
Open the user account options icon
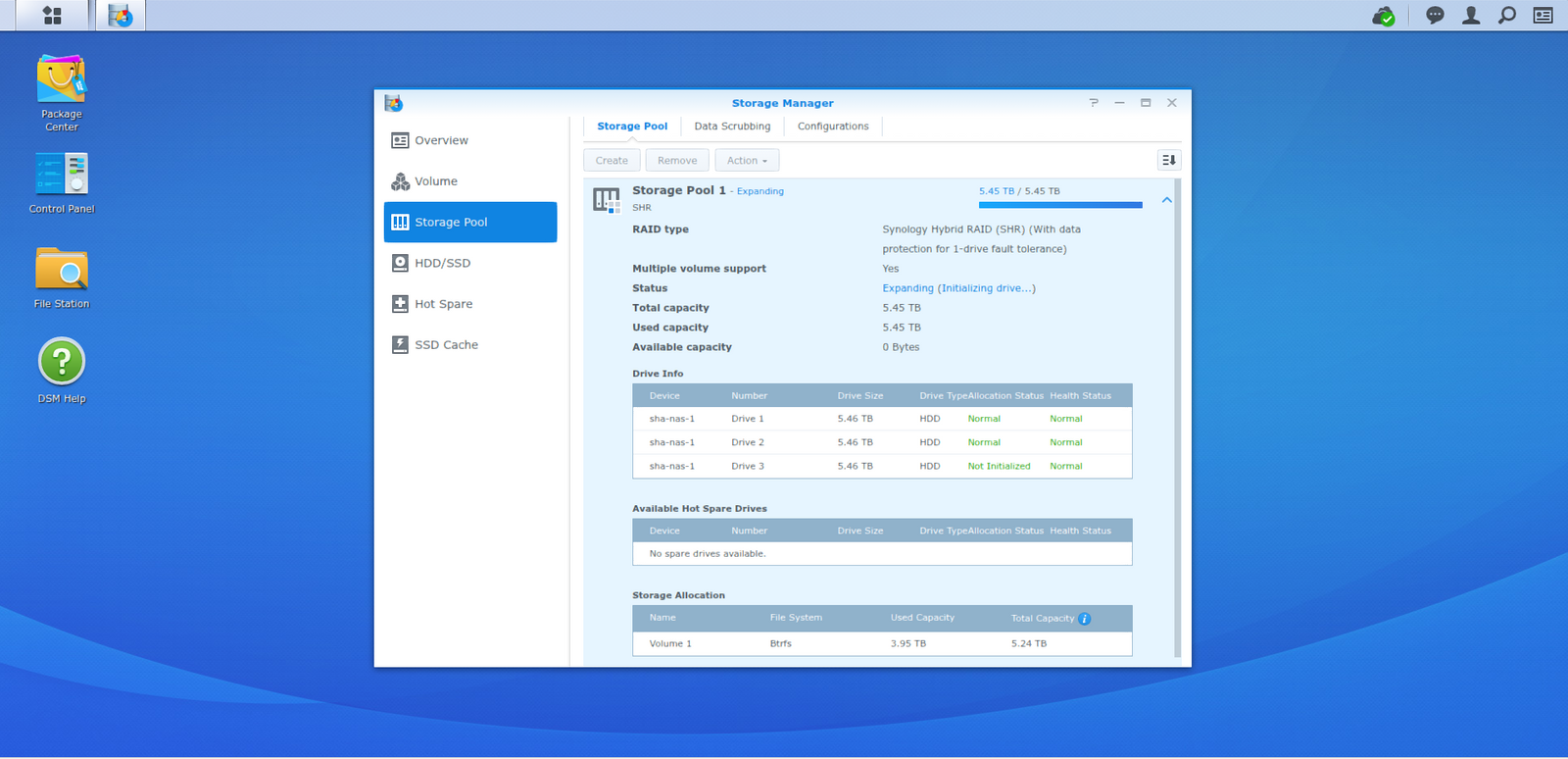1471,16
